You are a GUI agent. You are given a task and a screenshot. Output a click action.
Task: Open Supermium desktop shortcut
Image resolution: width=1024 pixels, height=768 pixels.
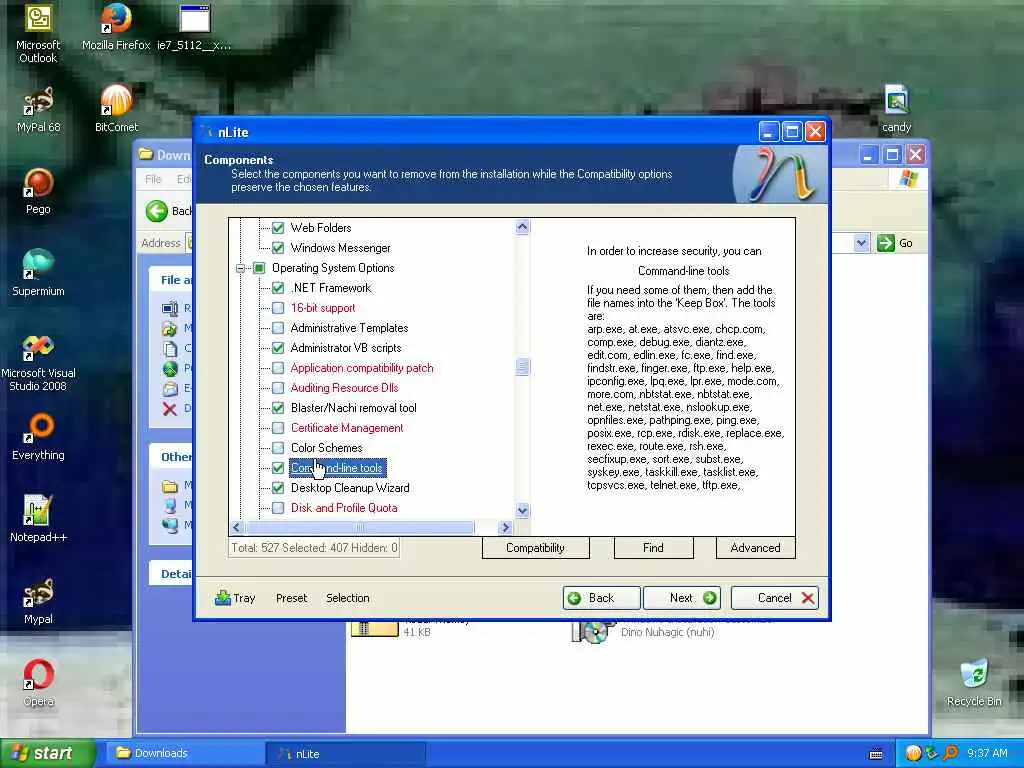38,273
